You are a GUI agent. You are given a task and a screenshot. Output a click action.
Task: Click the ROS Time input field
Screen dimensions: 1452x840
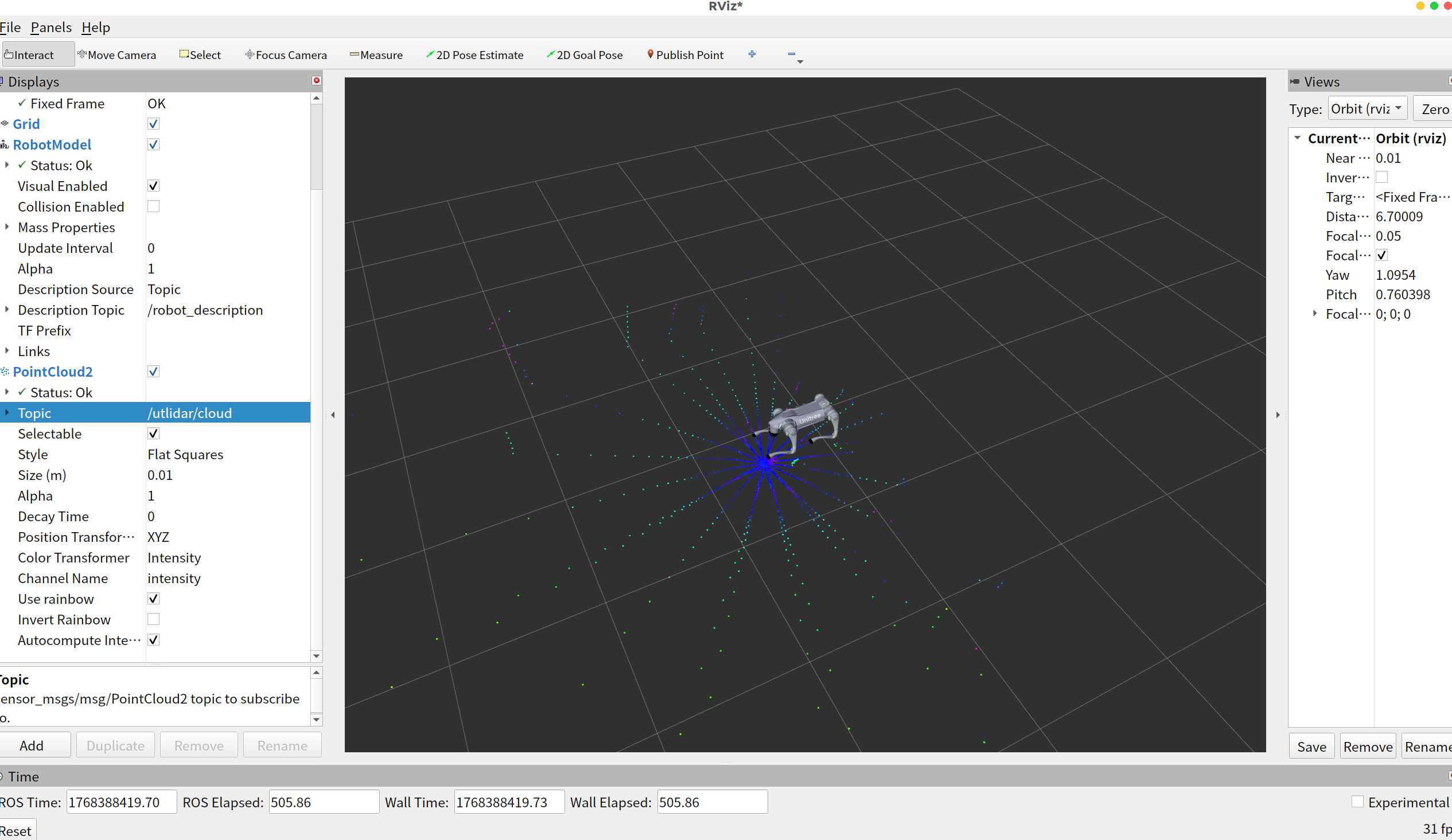(121, 802)
